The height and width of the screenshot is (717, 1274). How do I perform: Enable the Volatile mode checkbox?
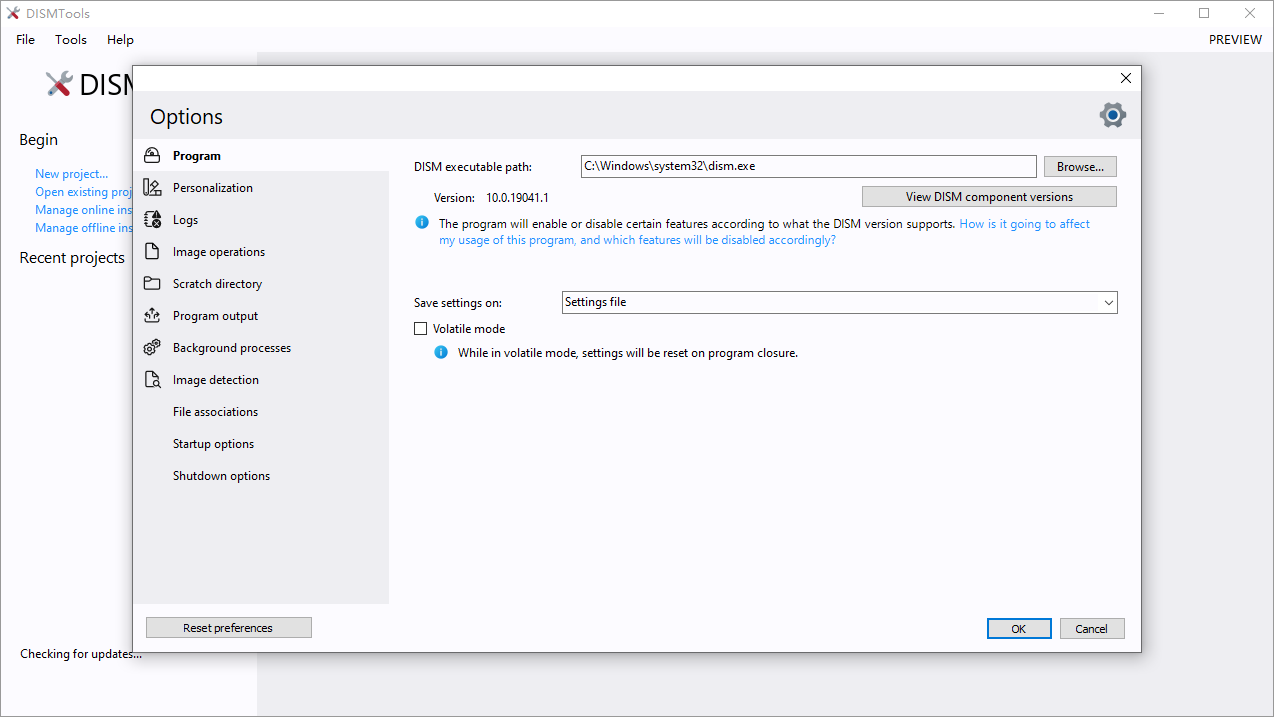click(421, 329)
